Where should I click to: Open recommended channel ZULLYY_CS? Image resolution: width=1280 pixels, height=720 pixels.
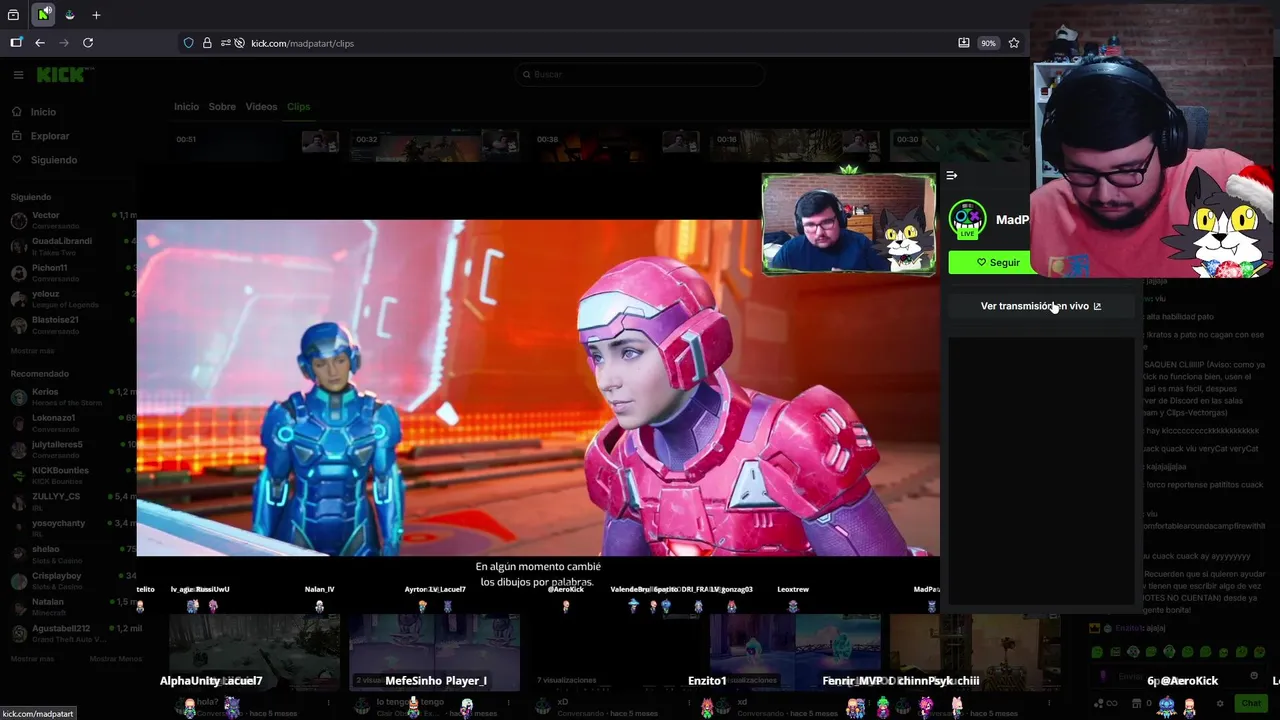[x=72, y=501]
